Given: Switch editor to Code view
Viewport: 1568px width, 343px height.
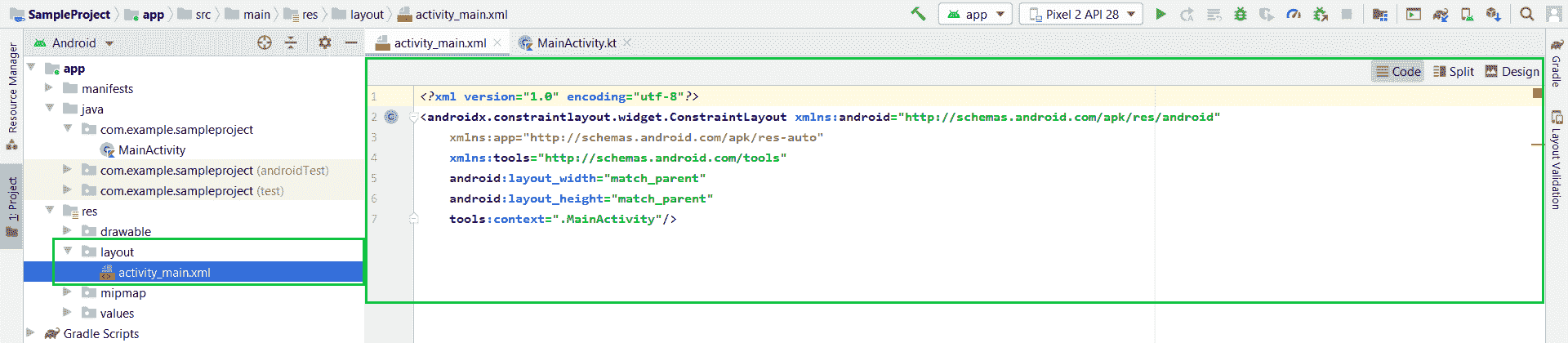Looking at the screenshot, I should click(1398, 72).
